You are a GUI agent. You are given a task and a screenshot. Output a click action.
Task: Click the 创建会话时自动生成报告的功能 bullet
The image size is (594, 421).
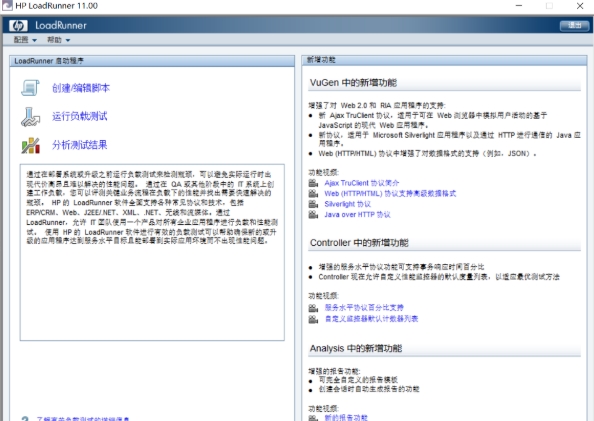pos(369,389)
